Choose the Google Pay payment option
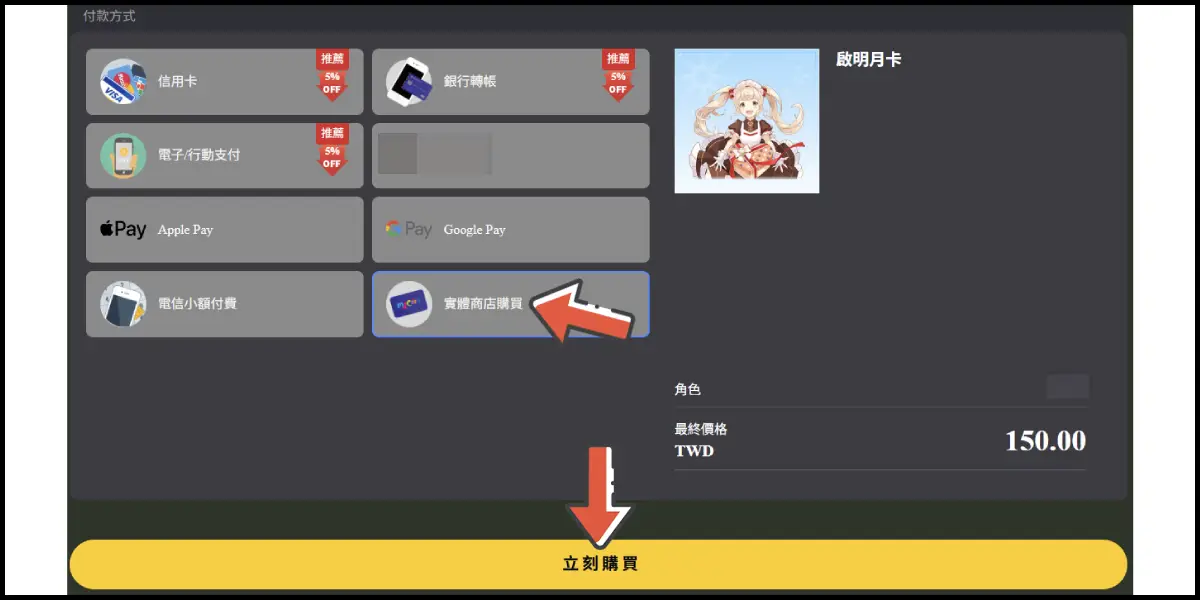Screen dimensions: 1200x600 pyautogui.click(x=511, y=230)
